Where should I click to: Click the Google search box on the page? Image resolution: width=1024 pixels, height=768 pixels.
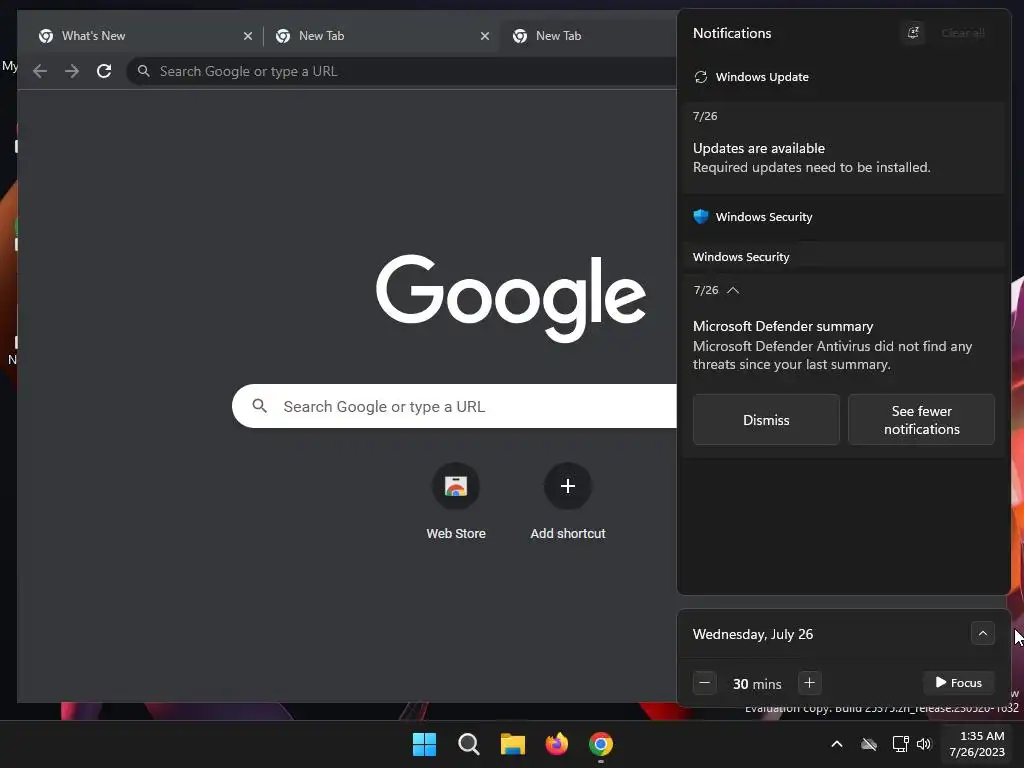(x=455, y=406)
